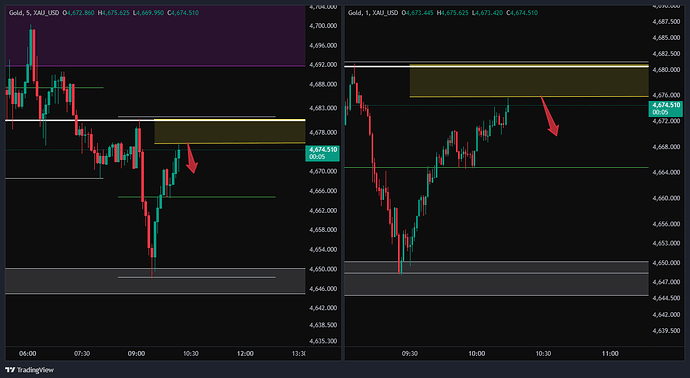
Task: Click the 07:30 time axis label
Action: pyautogui.click(x=82, y=353)
